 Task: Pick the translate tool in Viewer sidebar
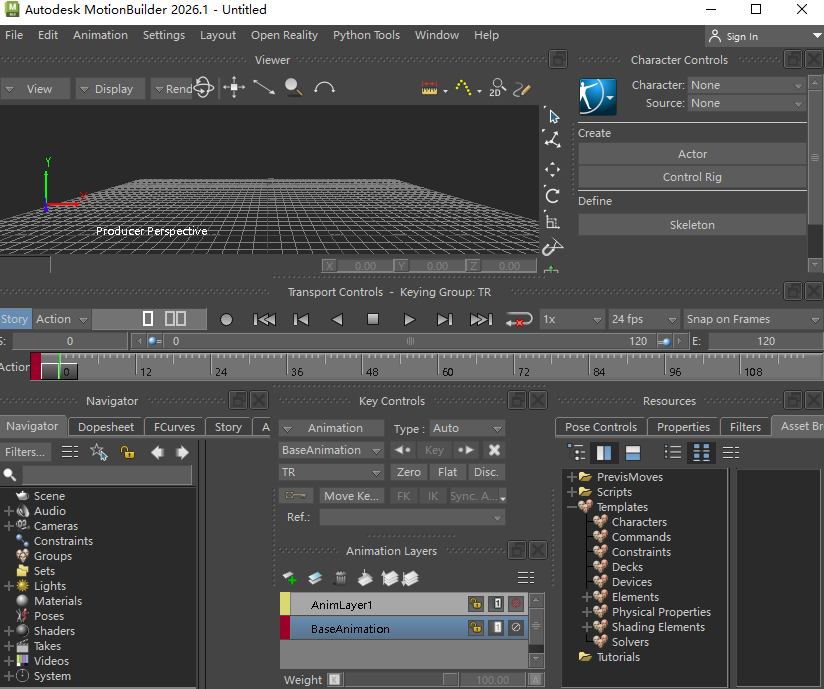[x=552, y=169]
